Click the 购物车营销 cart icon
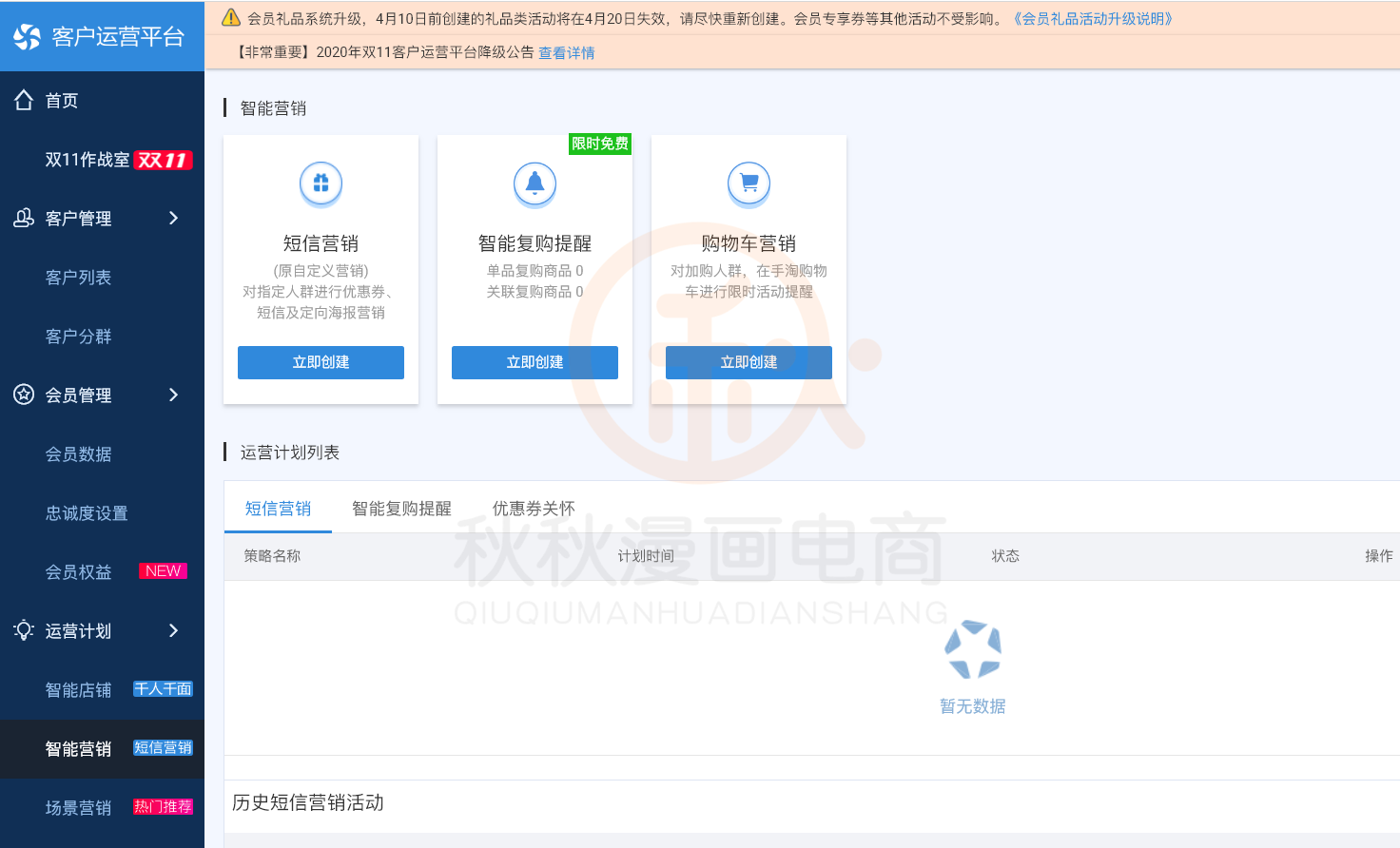This screenshot has height=848, width=1400. click(x=749, y=183)
